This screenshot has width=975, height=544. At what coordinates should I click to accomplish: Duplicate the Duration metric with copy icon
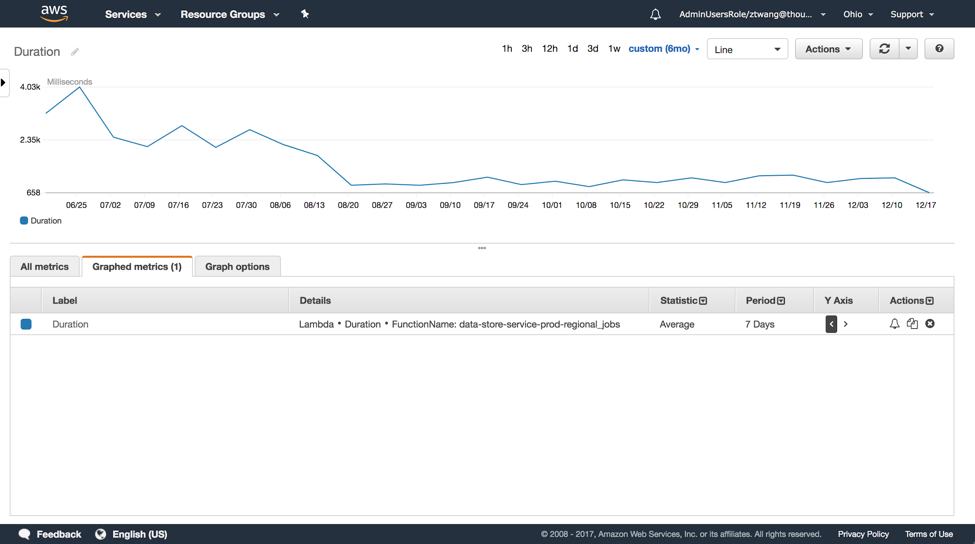click(x=912, y=324)
